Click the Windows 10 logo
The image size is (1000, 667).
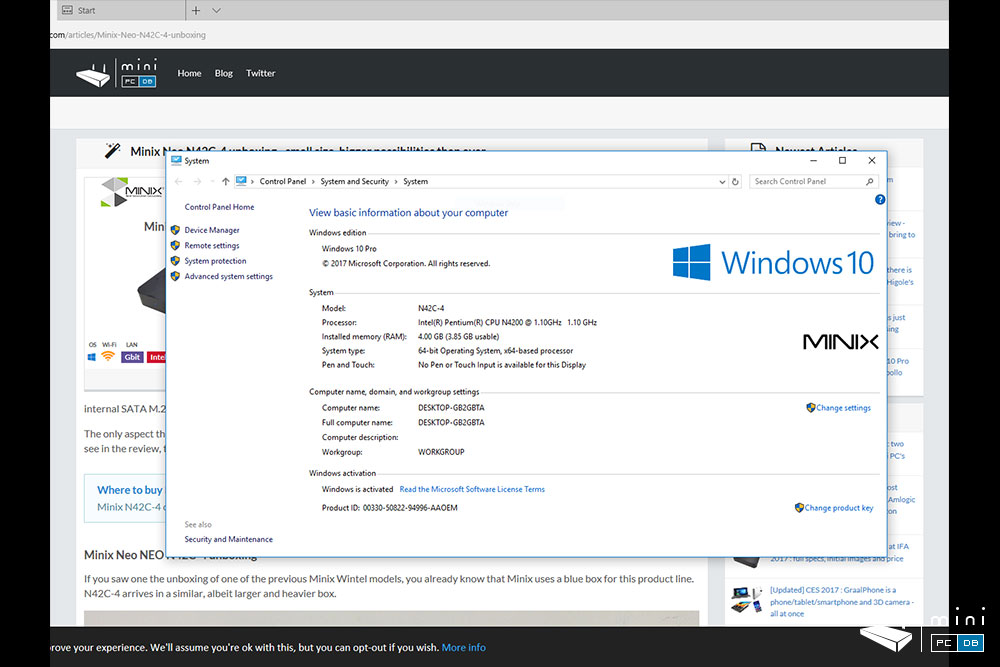click(773, 262)
